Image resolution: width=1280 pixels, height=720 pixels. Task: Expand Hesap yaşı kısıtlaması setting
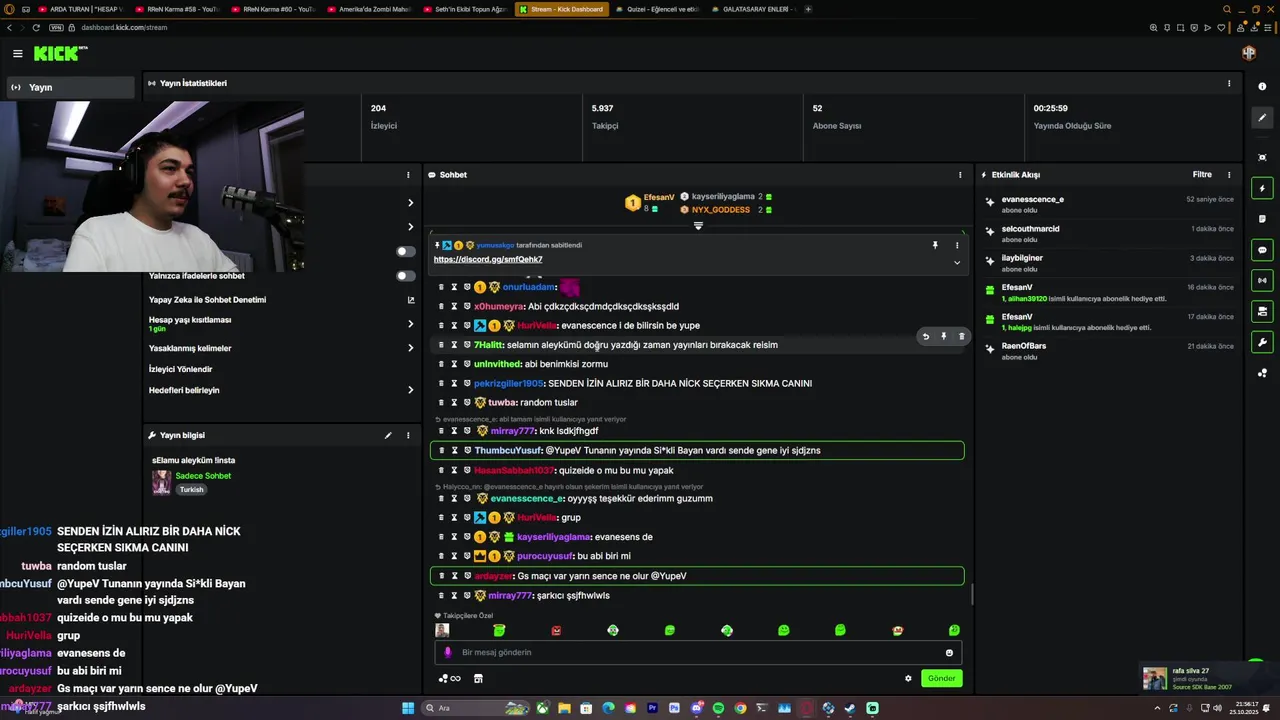[x=410, y=324]
